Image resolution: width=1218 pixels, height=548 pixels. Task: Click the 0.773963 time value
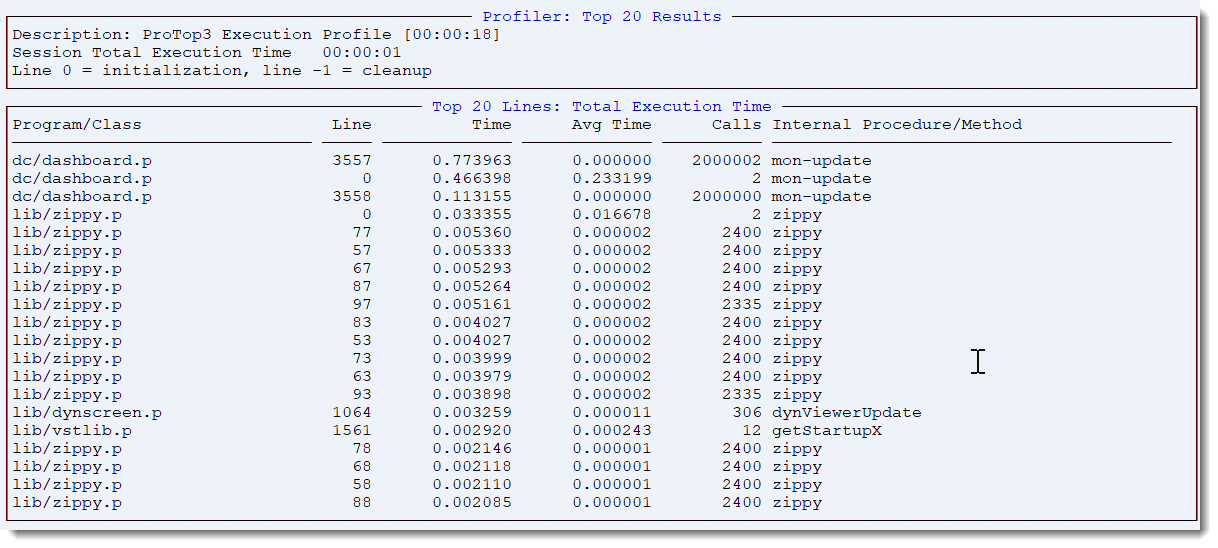(471, 161)
